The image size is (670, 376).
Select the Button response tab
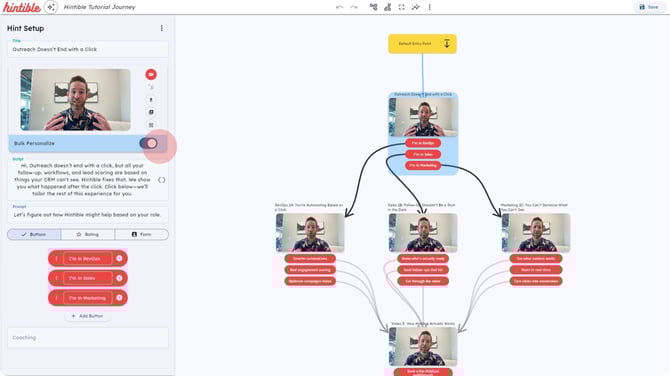point(34,235)
